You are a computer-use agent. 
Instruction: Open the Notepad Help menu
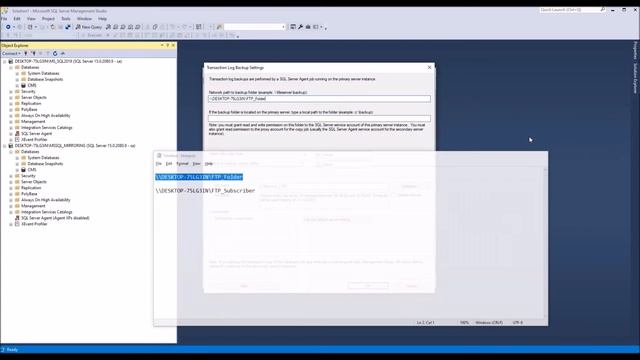[x=209, y=164]
